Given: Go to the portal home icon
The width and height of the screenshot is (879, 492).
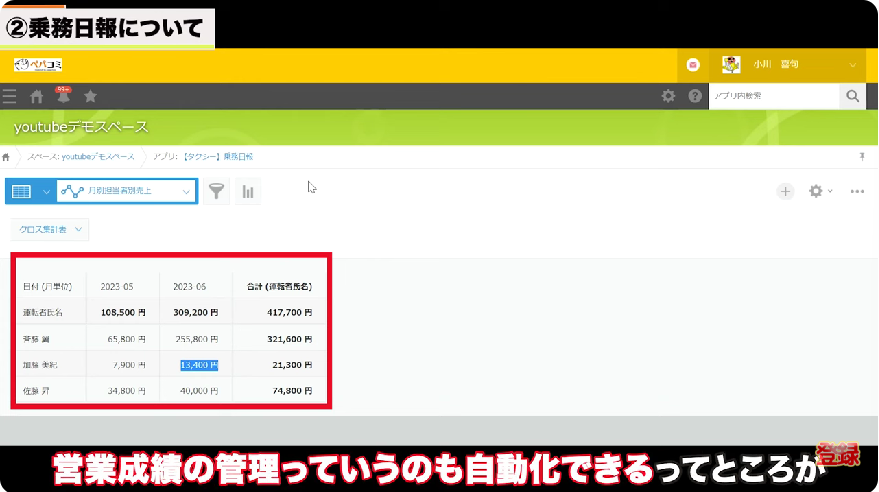Looking at the screenshot, I should point(37,96).
